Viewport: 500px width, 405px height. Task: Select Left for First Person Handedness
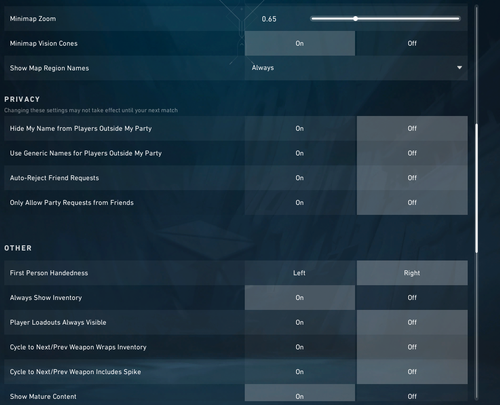click(x=300, y=273)
